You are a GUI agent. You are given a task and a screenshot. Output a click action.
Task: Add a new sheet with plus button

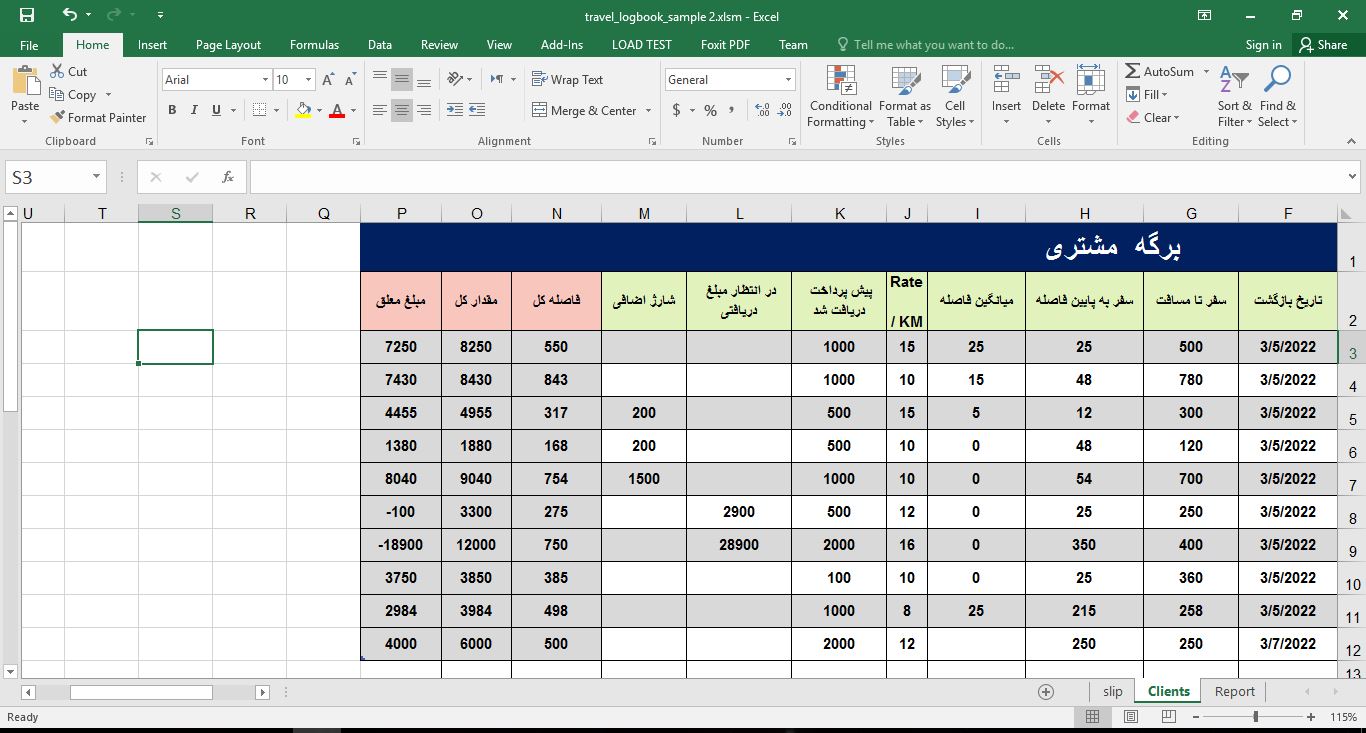click(1046, 691)
